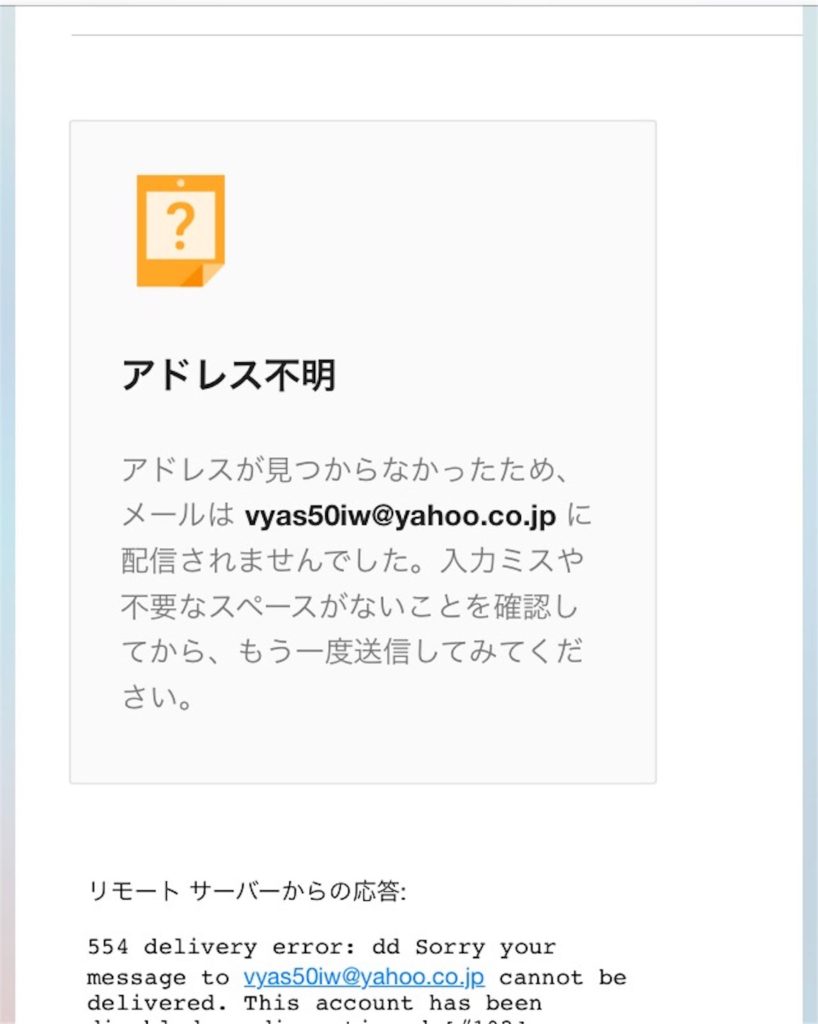Click the horizontal divider line above the card
This screenshot has width=818, height=1024.
pyautogui.click(x=436, y=35)
